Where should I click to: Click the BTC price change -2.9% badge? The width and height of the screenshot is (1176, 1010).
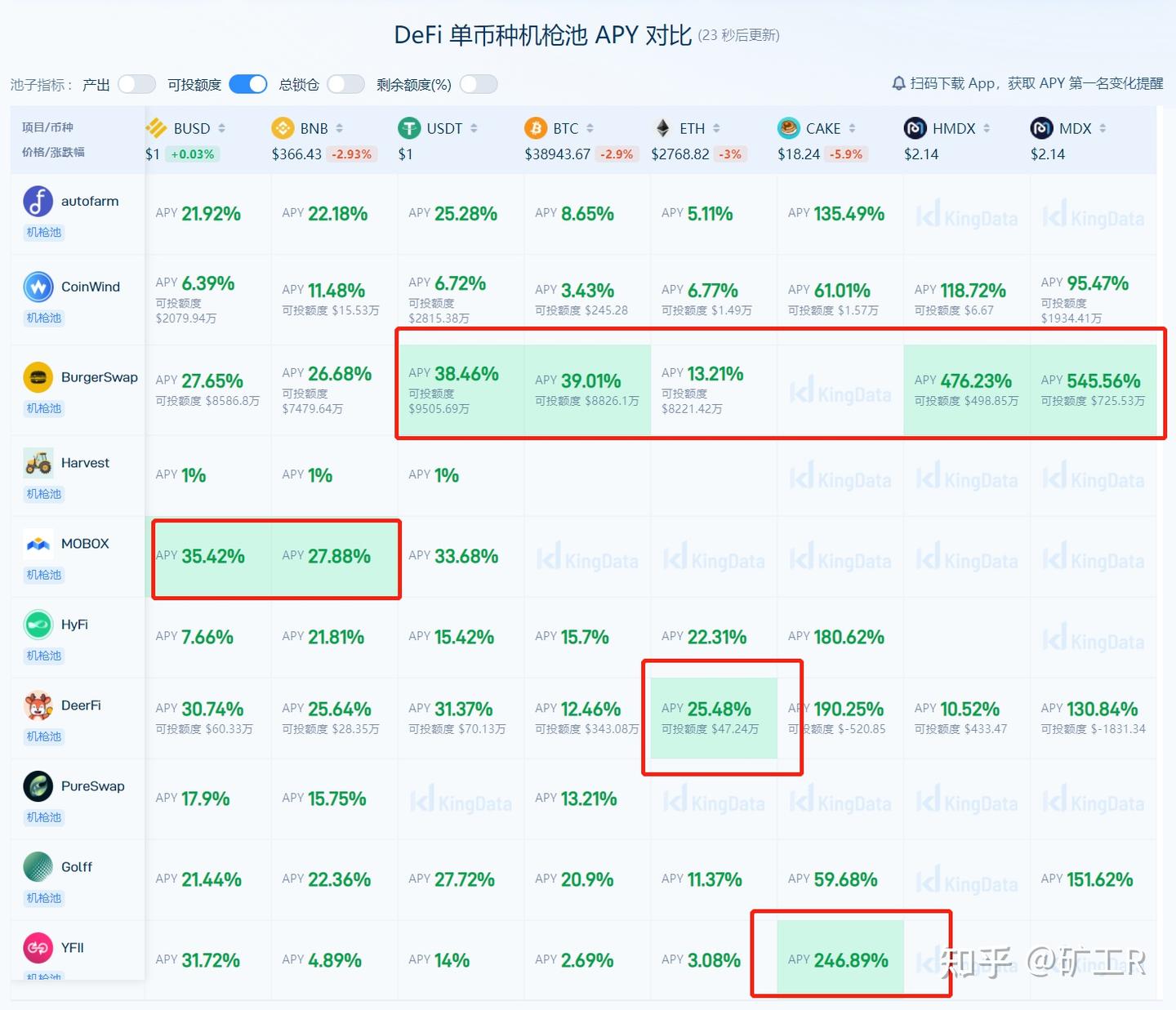[x=617, y=154]
